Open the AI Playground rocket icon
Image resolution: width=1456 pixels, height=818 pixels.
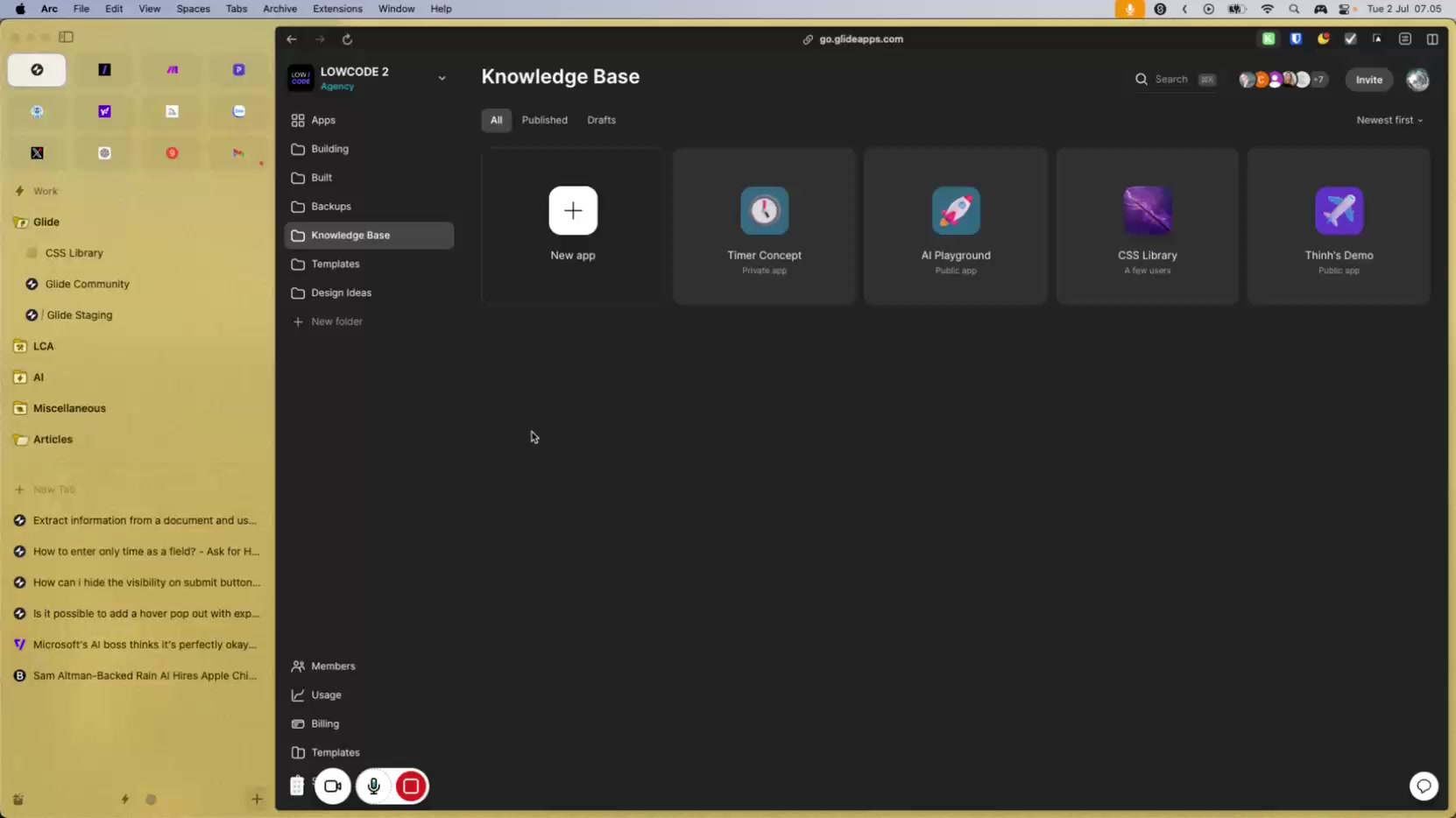pos(955,210)
